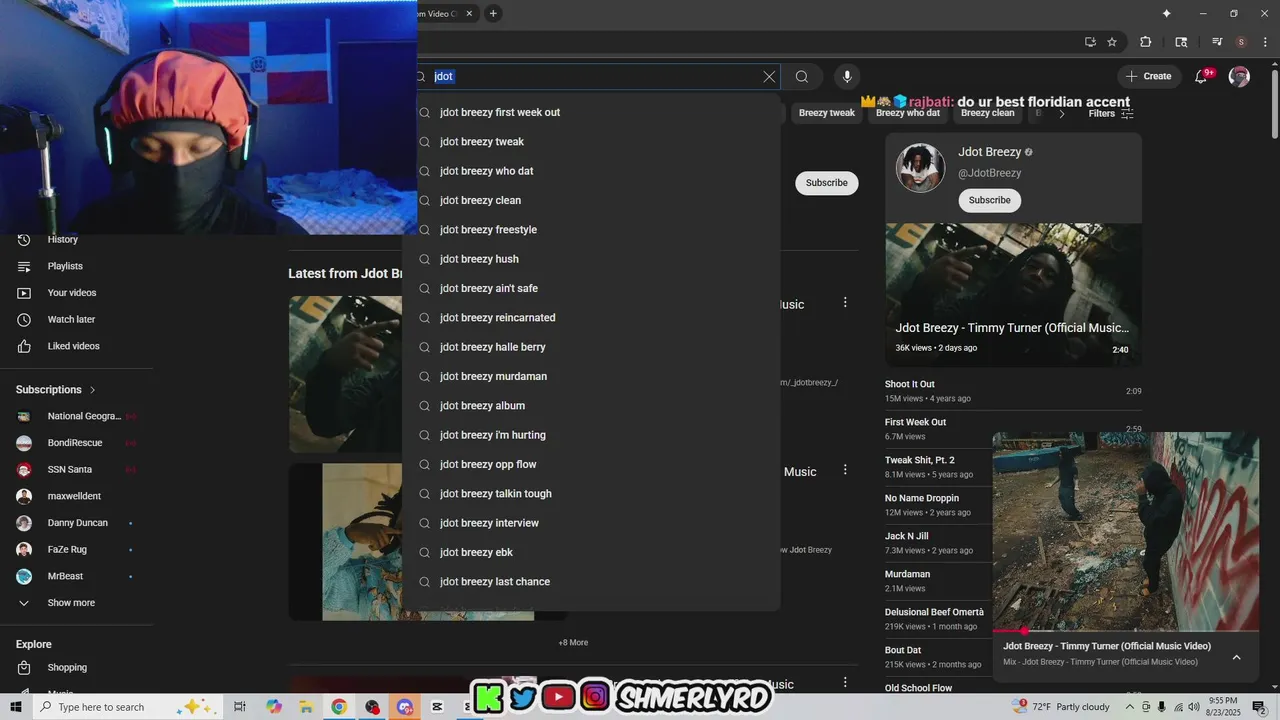Screen dimensions: 1280x720
Task: Choose suggestion 'jdot breezy opp flow'
Action: click(591, 464)
